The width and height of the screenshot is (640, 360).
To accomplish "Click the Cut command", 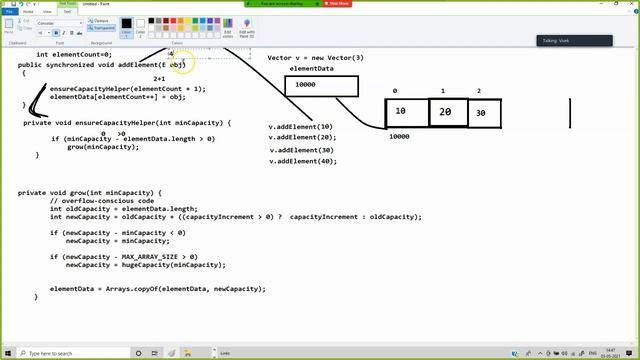I will coord(24,20).
